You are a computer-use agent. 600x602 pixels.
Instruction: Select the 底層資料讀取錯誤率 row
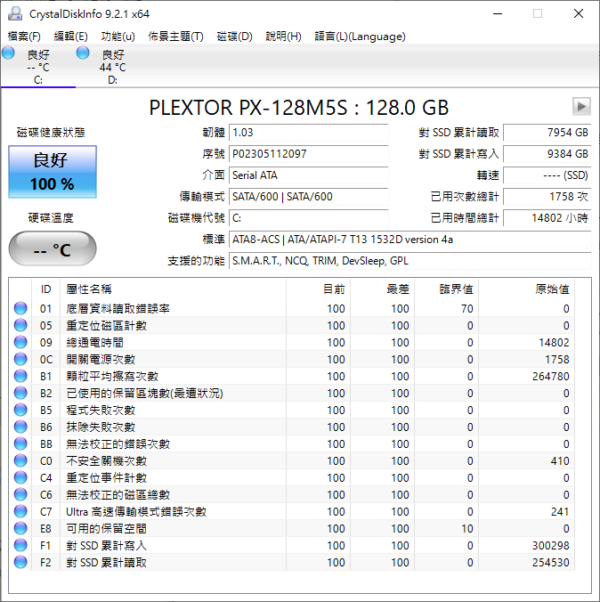[292, 308]
